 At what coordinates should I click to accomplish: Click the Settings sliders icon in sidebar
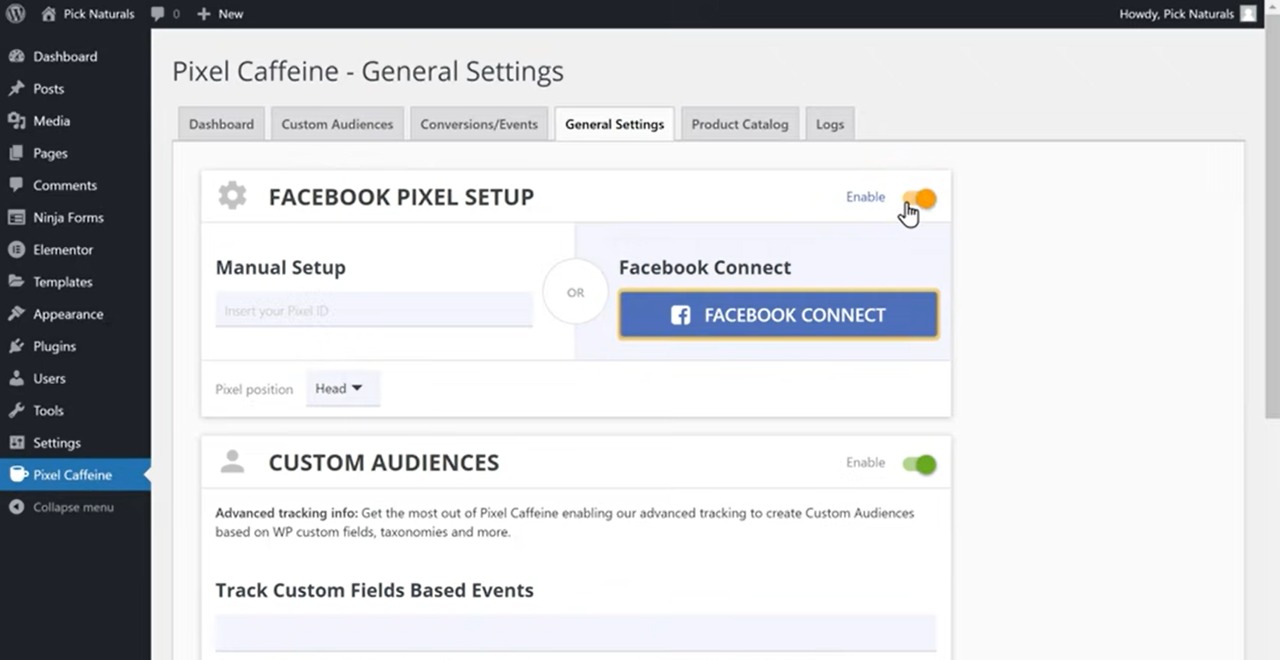click(x=16, y=443)
